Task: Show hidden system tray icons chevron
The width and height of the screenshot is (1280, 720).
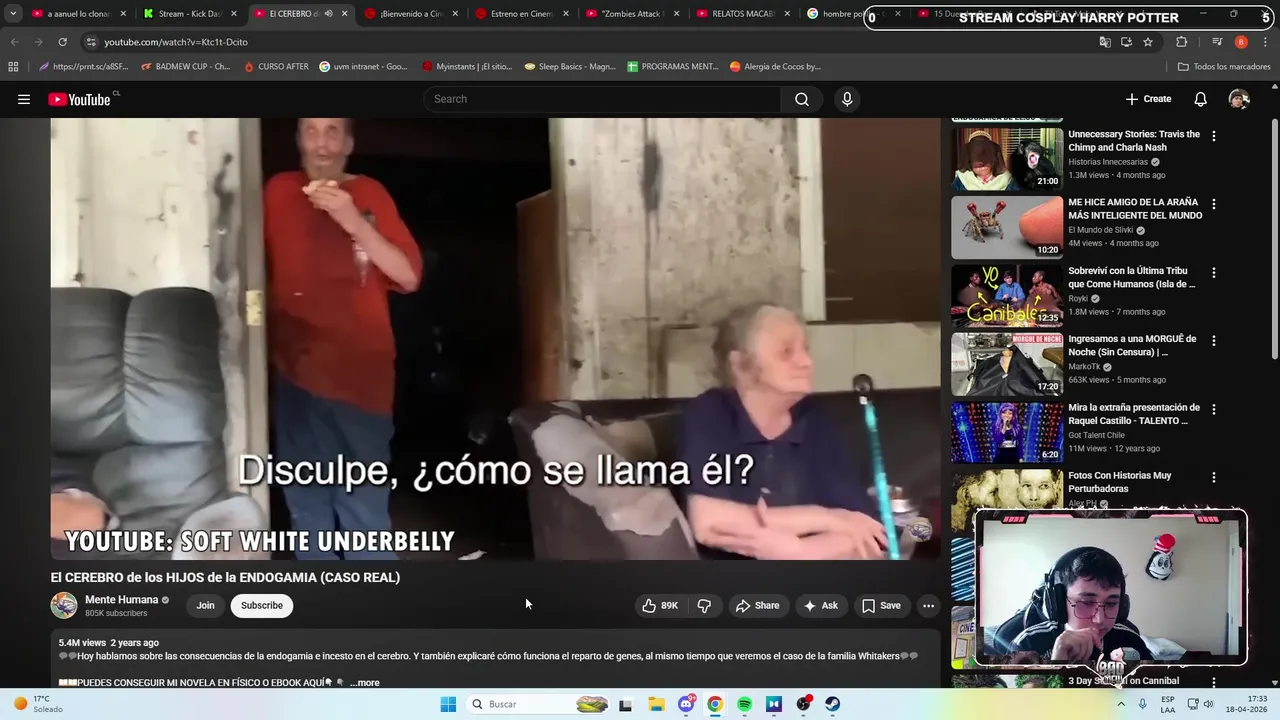Action: tap(1120, 704)
